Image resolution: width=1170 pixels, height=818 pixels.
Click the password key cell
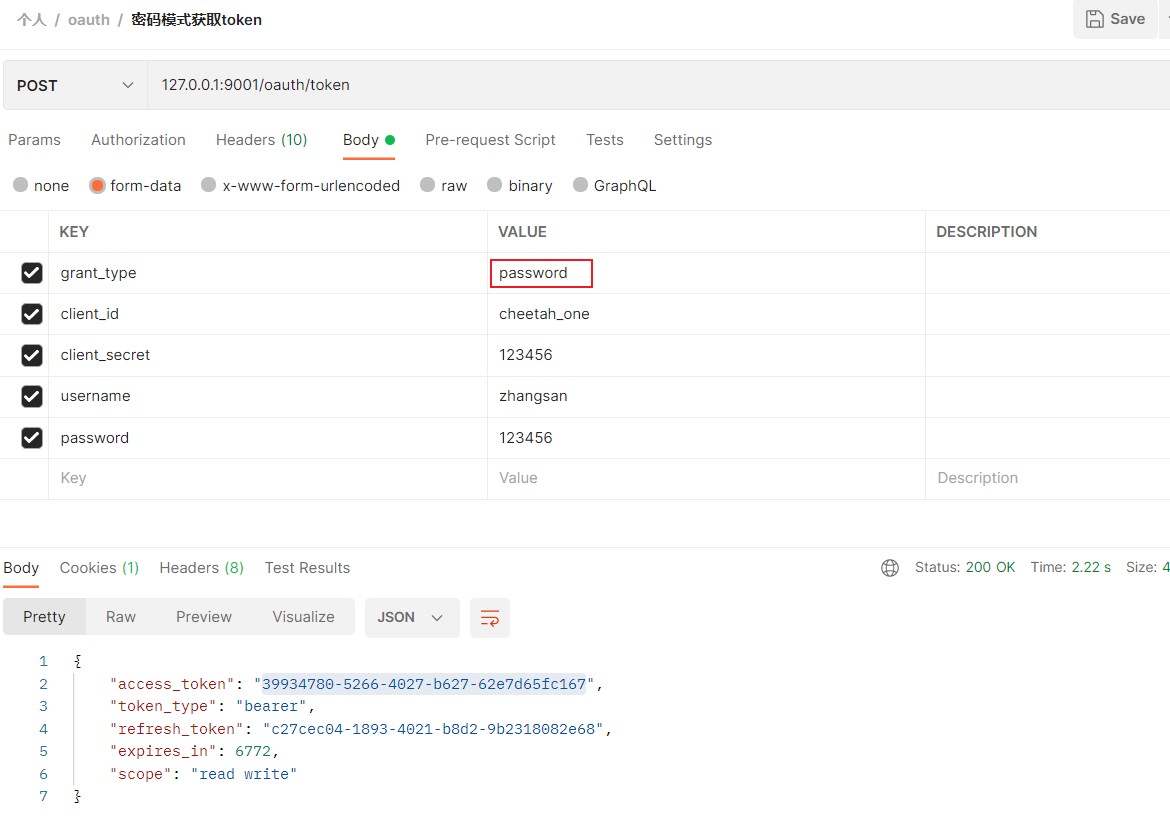tap(268, 438)
